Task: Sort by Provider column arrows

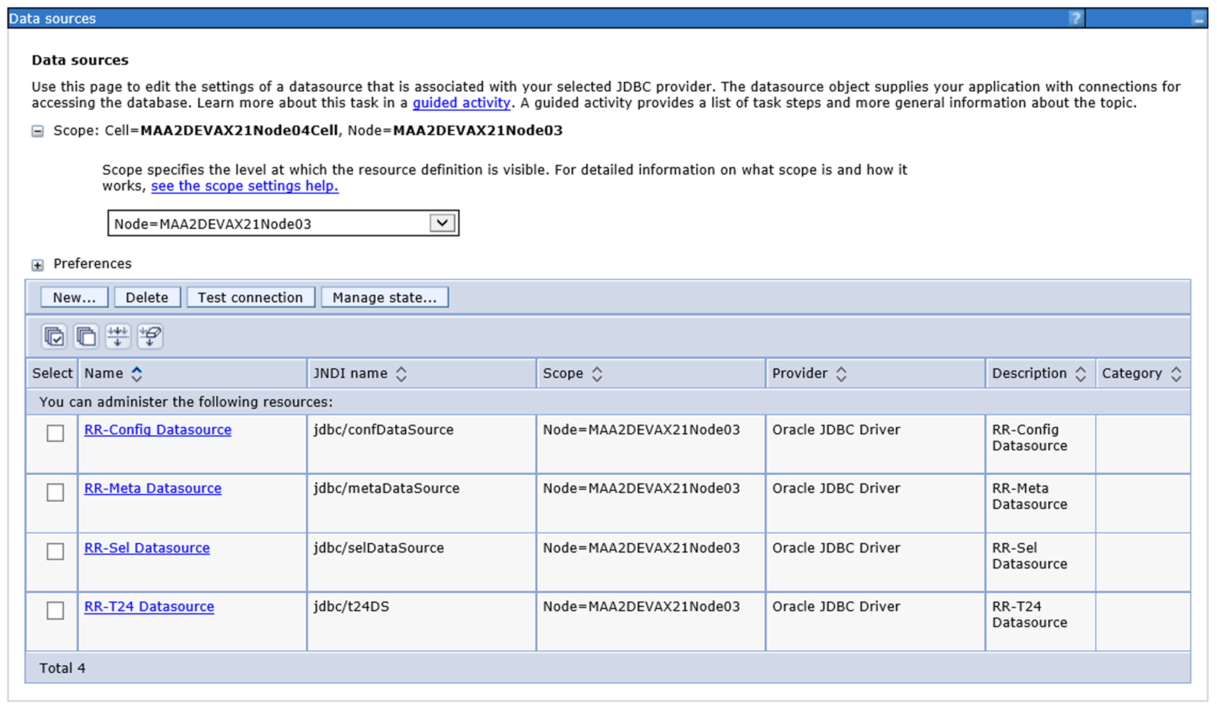Action: pyautogui.click(x=841, y=374)
